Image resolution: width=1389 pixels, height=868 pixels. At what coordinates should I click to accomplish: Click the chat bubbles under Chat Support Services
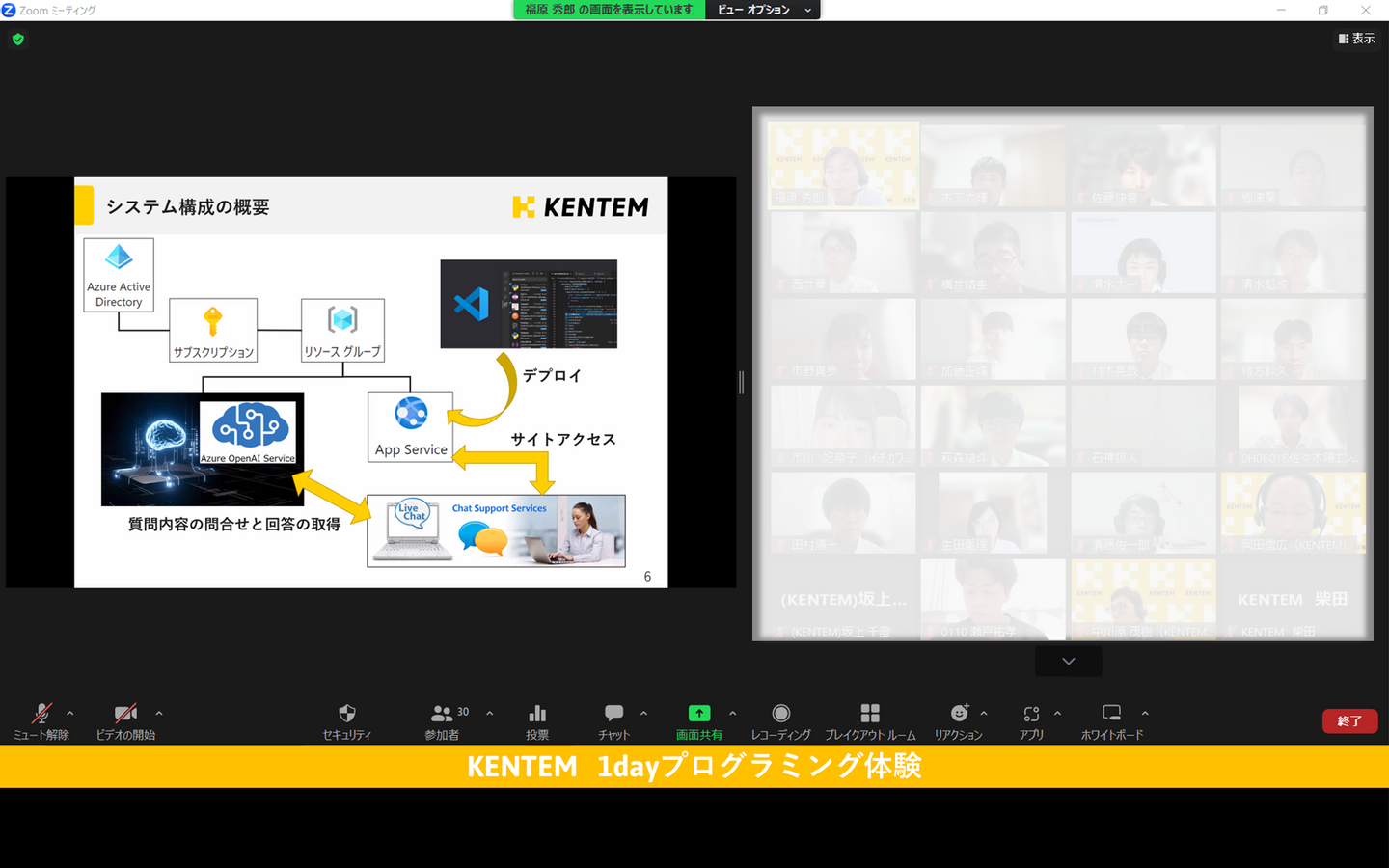coord(483,538)
